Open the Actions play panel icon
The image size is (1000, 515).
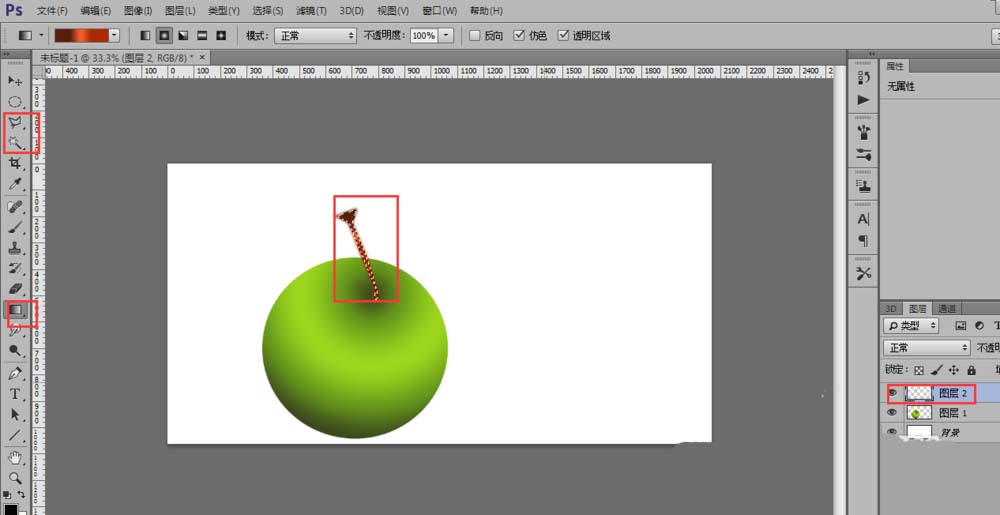pos(864,100)
